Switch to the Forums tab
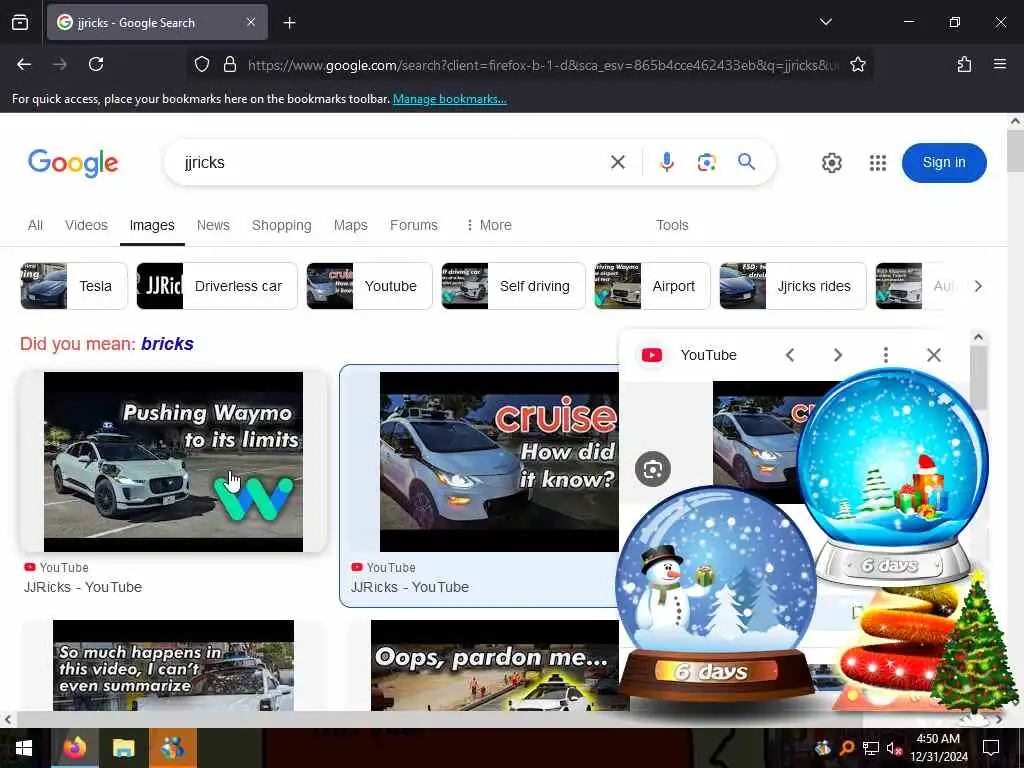 point(413,225)
